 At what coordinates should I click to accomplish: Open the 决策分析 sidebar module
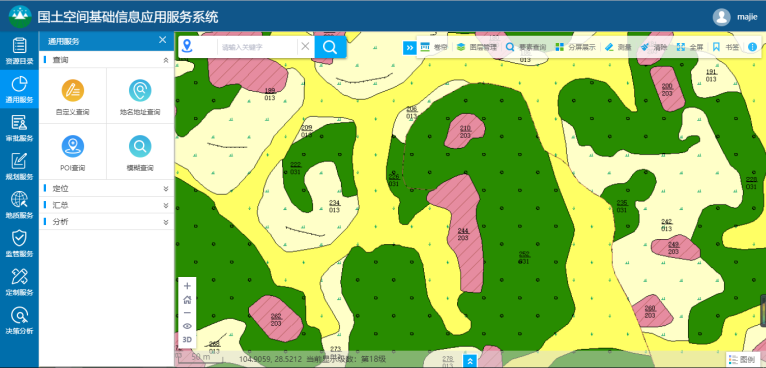coord(19,321)
